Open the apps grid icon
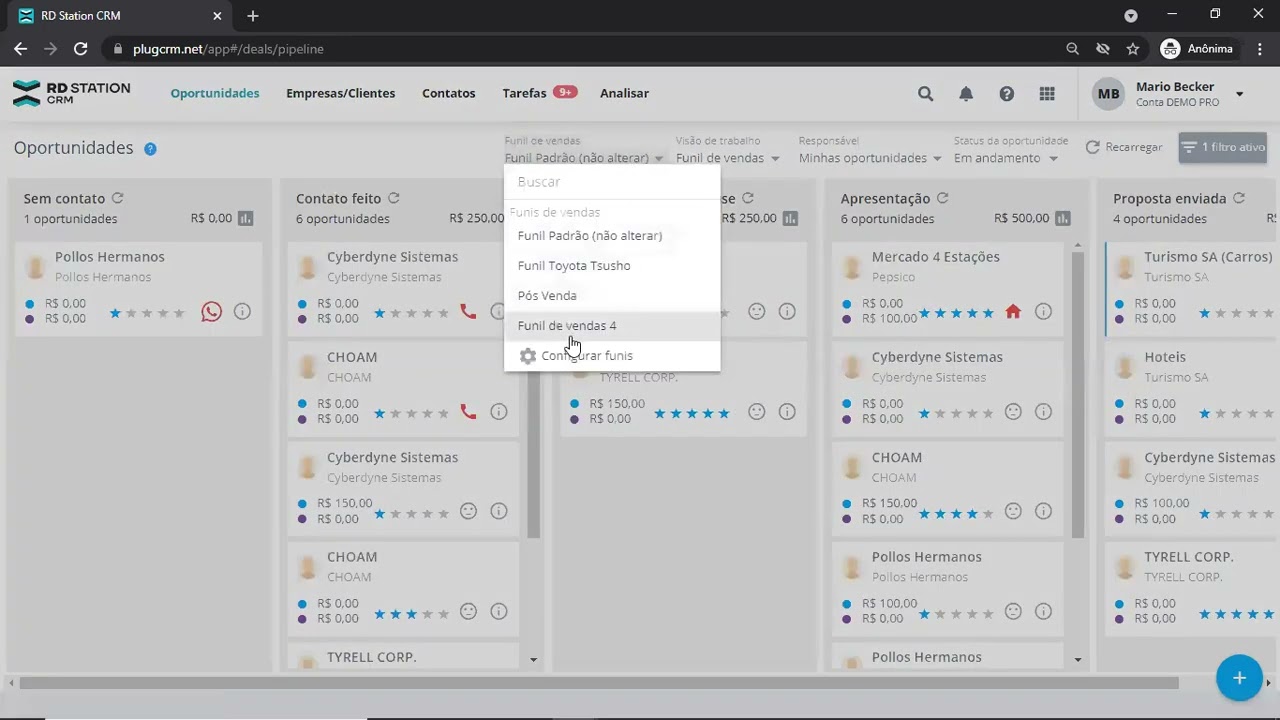The image size is (1280, 720). 1047,94
